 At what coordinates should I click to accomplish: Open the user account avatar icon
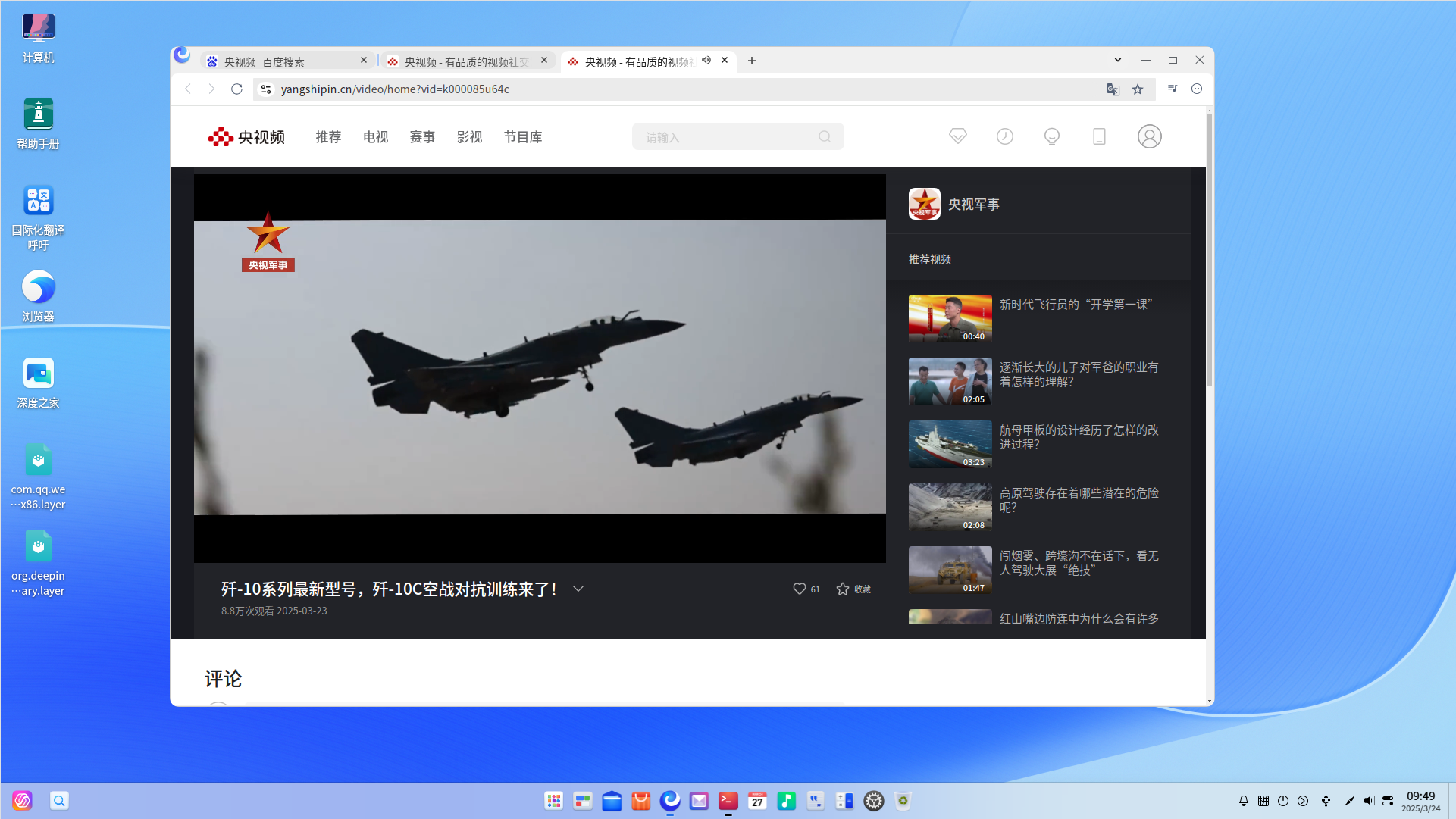pos(1149,136)
